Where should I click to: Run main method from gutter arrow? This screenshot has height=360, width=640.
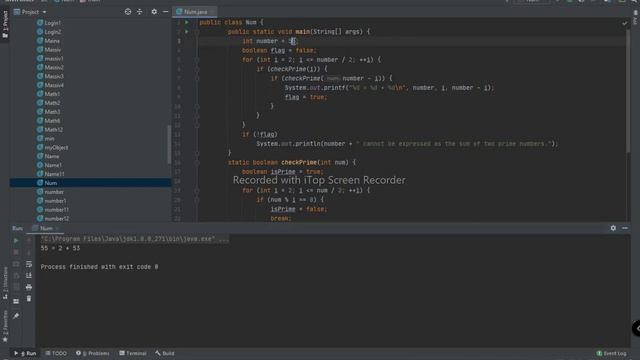coord(187,31)
